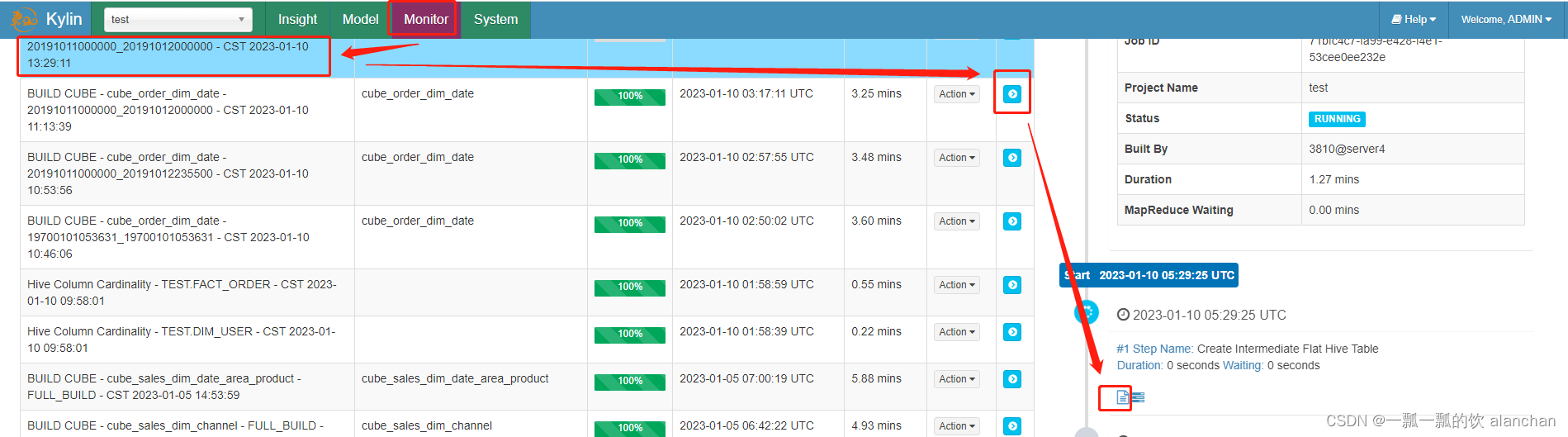Click cube_order_dim_date cell of 3.60 mins job
The width and height of the screenshot is (1568, 437).
(x=418, y=221)
